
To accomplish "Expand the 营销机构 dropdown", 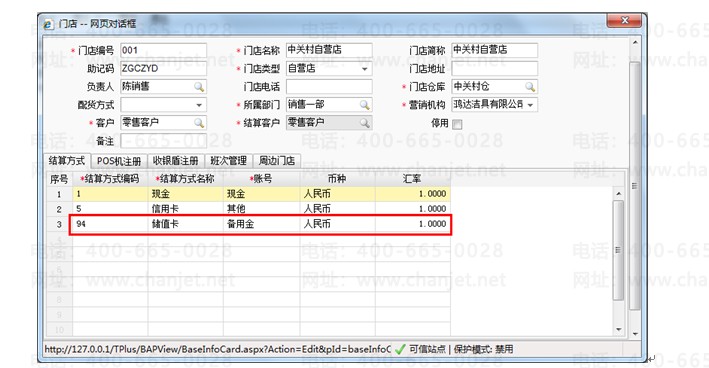I will pyautogui.click(x=530, y=105).
